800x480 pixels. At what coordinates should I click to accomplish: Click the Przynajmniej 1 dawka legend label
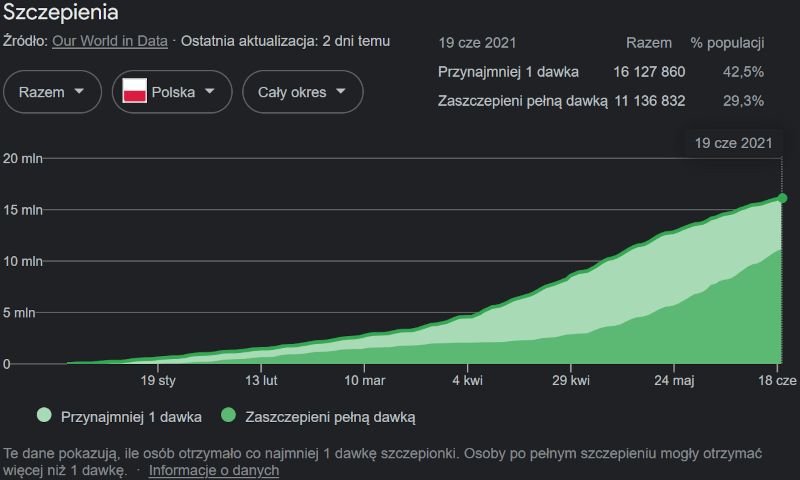pyautogui.click(x=131, y=415)
